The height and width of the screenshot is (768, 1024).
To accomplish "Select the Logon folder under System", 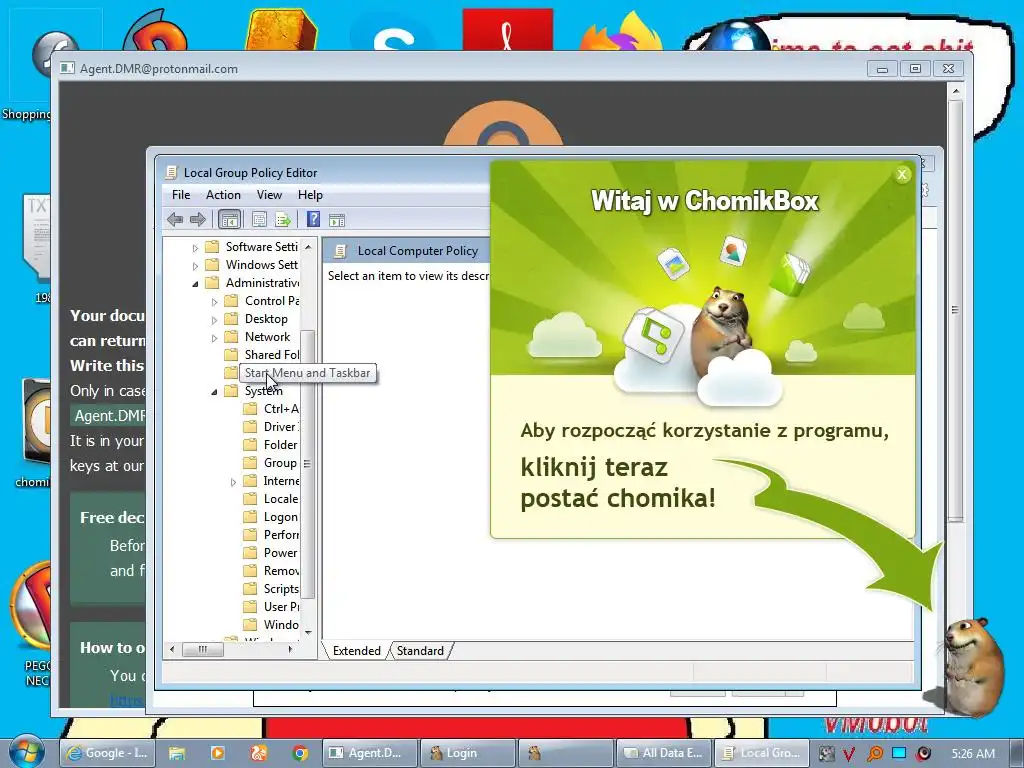I will [281, 517].
